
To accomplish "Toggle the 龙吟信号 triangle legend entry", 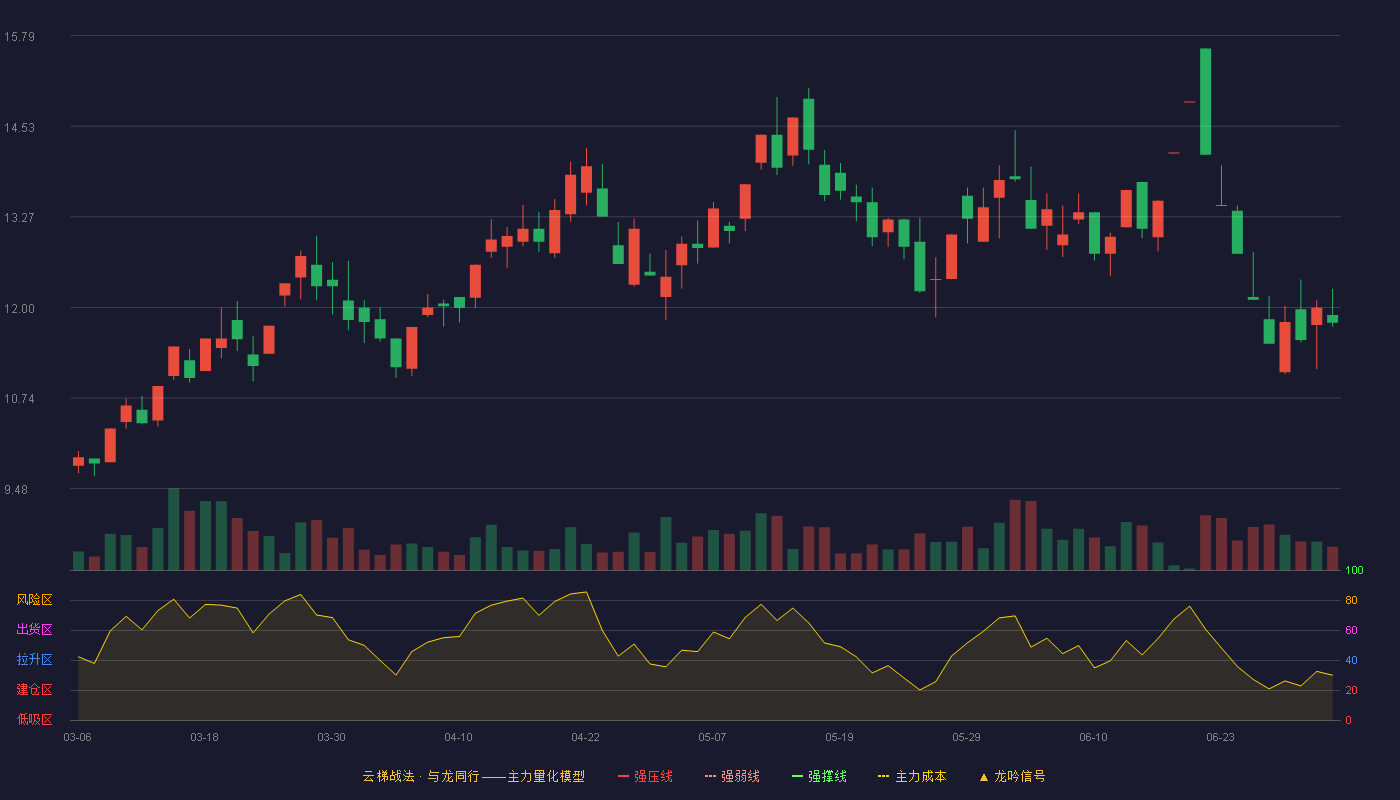I will [x=1012, y=776].
